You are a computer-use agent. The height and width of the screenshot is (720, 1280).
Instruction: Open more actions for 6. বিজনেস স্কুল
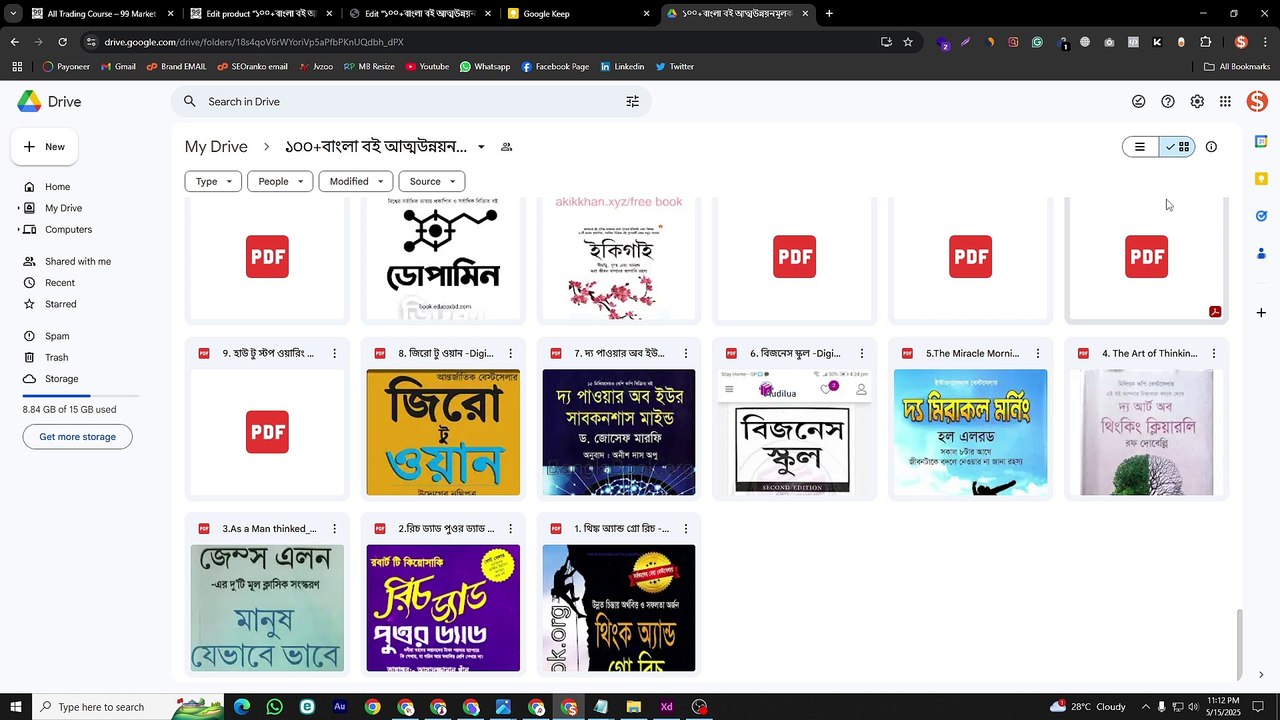(862, 353)
